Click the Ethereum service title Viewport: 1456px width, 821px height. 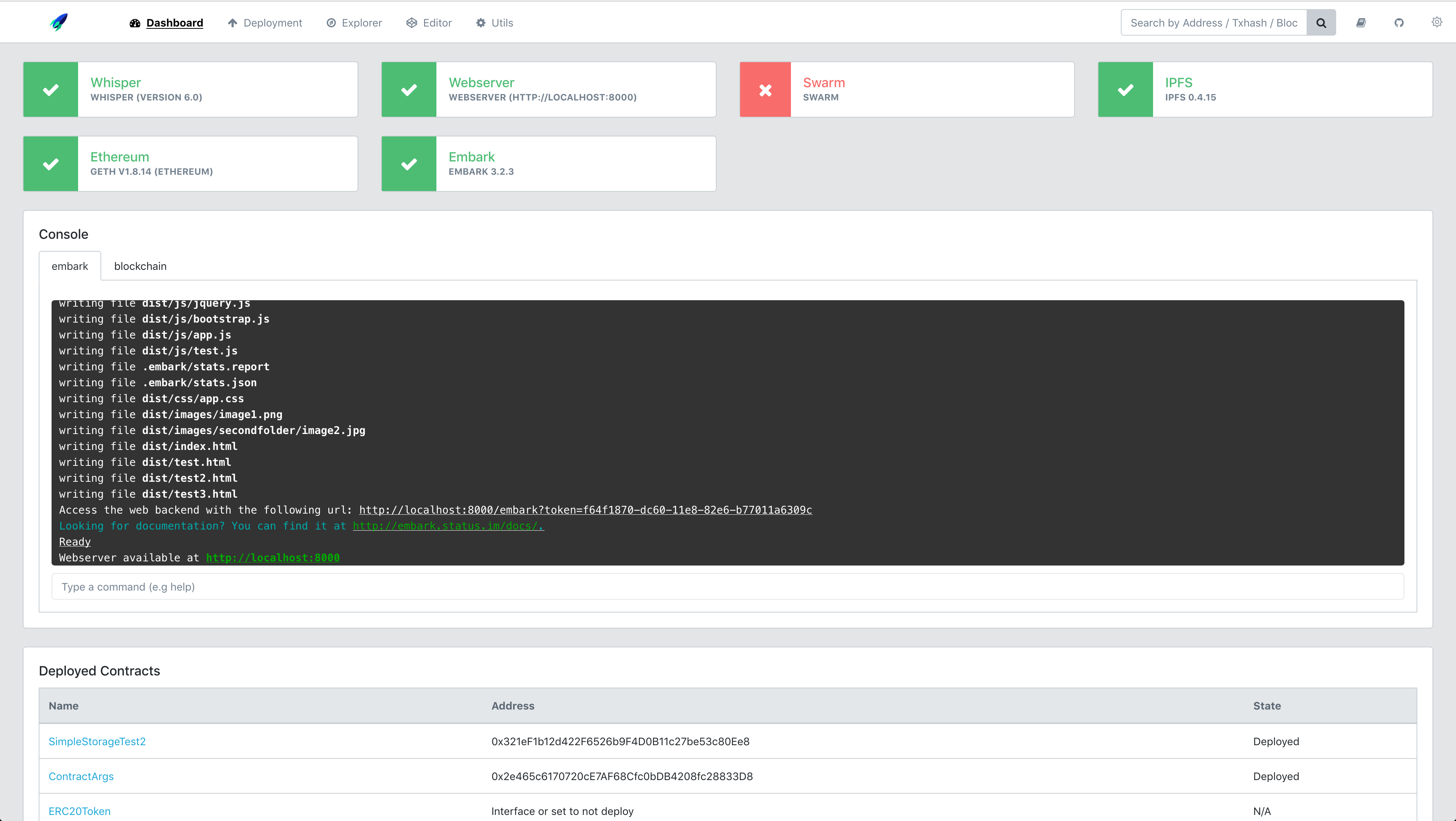[120, 157]
